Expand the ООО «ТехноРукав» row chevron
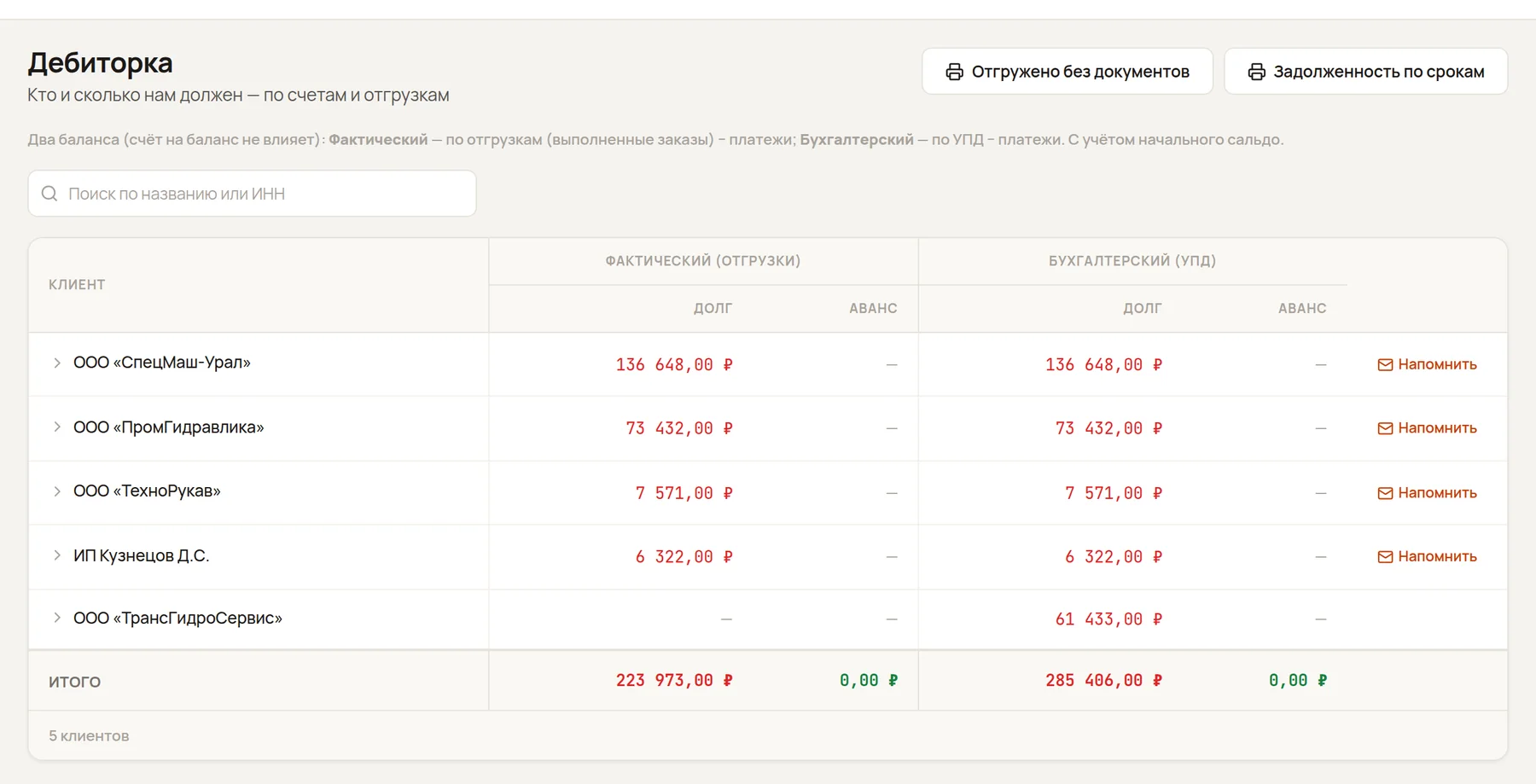Viewport: 1536px width, 784px height. click(57, 491)
